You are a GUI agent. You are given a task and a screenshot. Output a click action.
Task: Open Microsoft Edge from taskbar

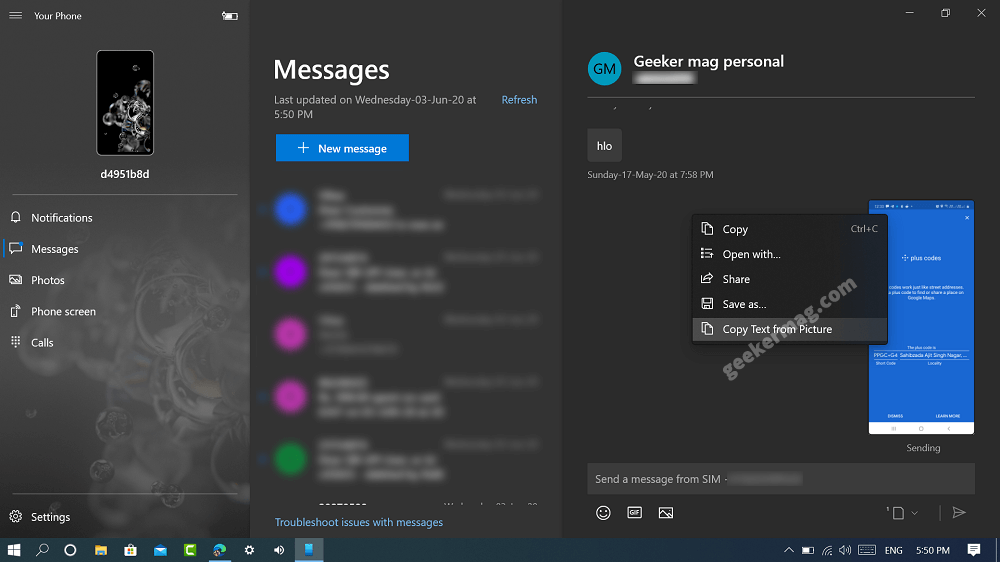pyautogui.click(x=219, y=550)
